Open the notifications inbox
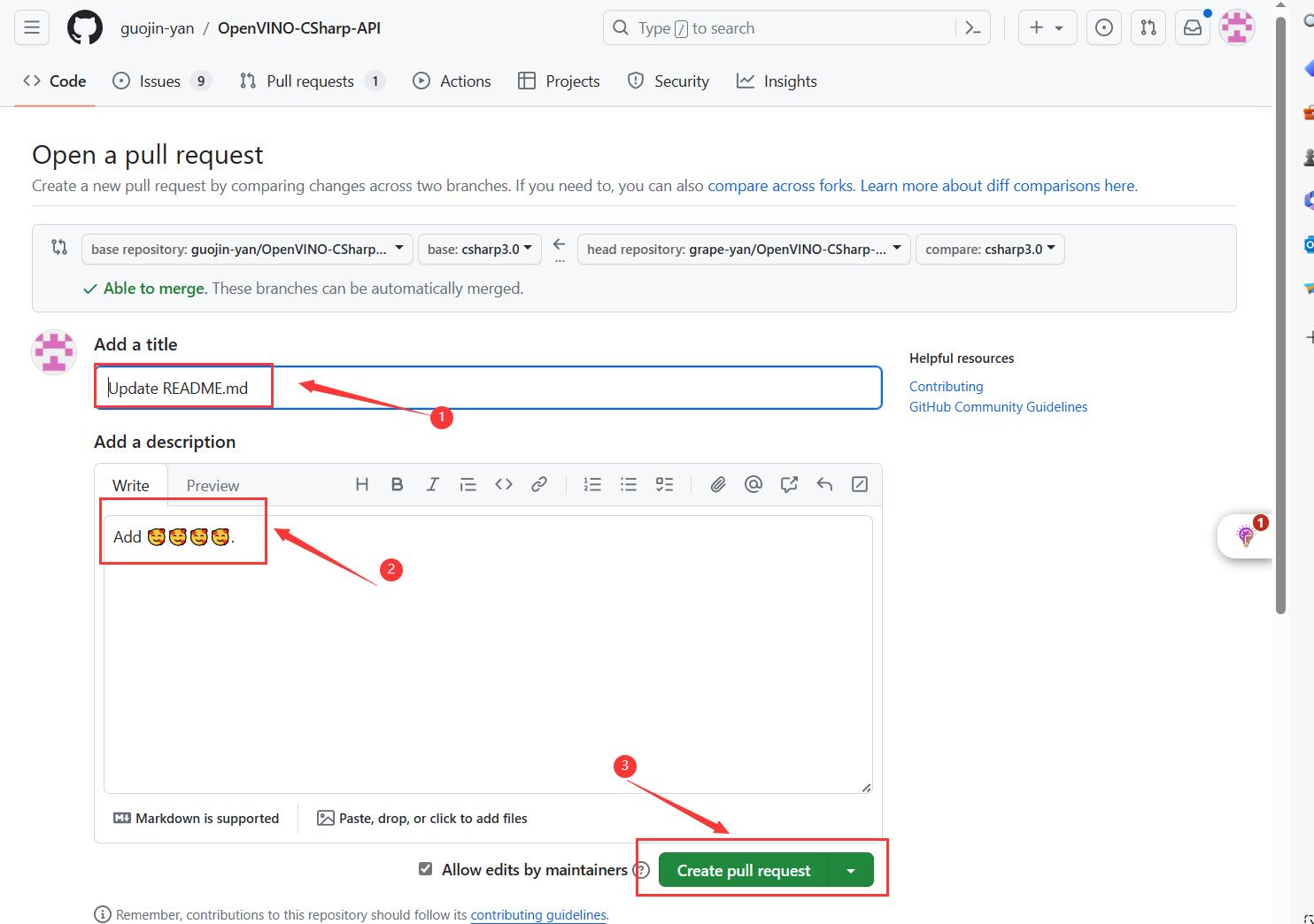Screen dimensions: 1314x924 pos(1192,27)
